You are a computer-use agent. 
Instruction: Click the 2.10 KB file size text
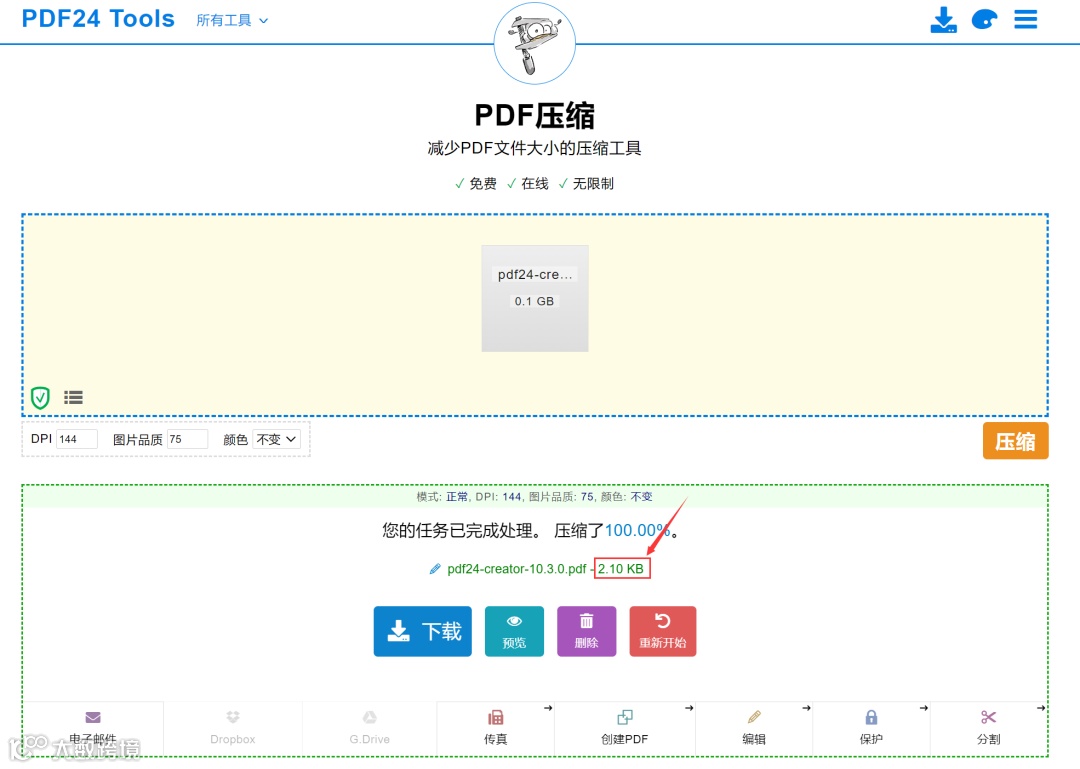tap(621, 569)
